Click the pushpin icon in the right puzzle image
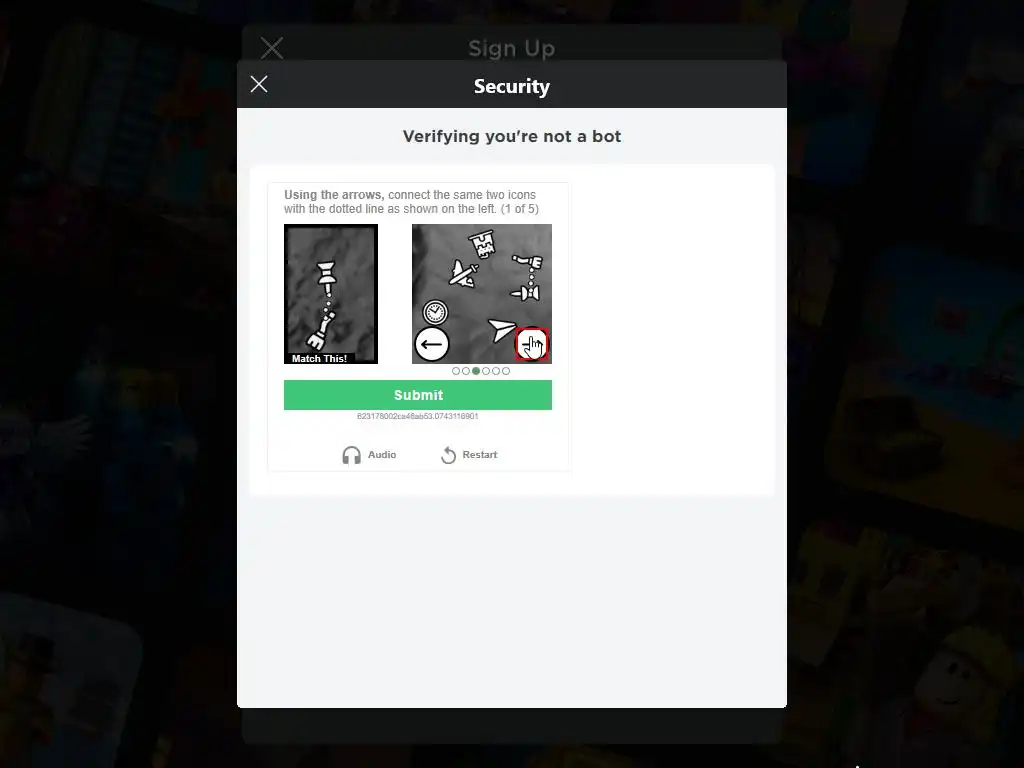Viewport: 1024px width, 768px height. (526, 293)
